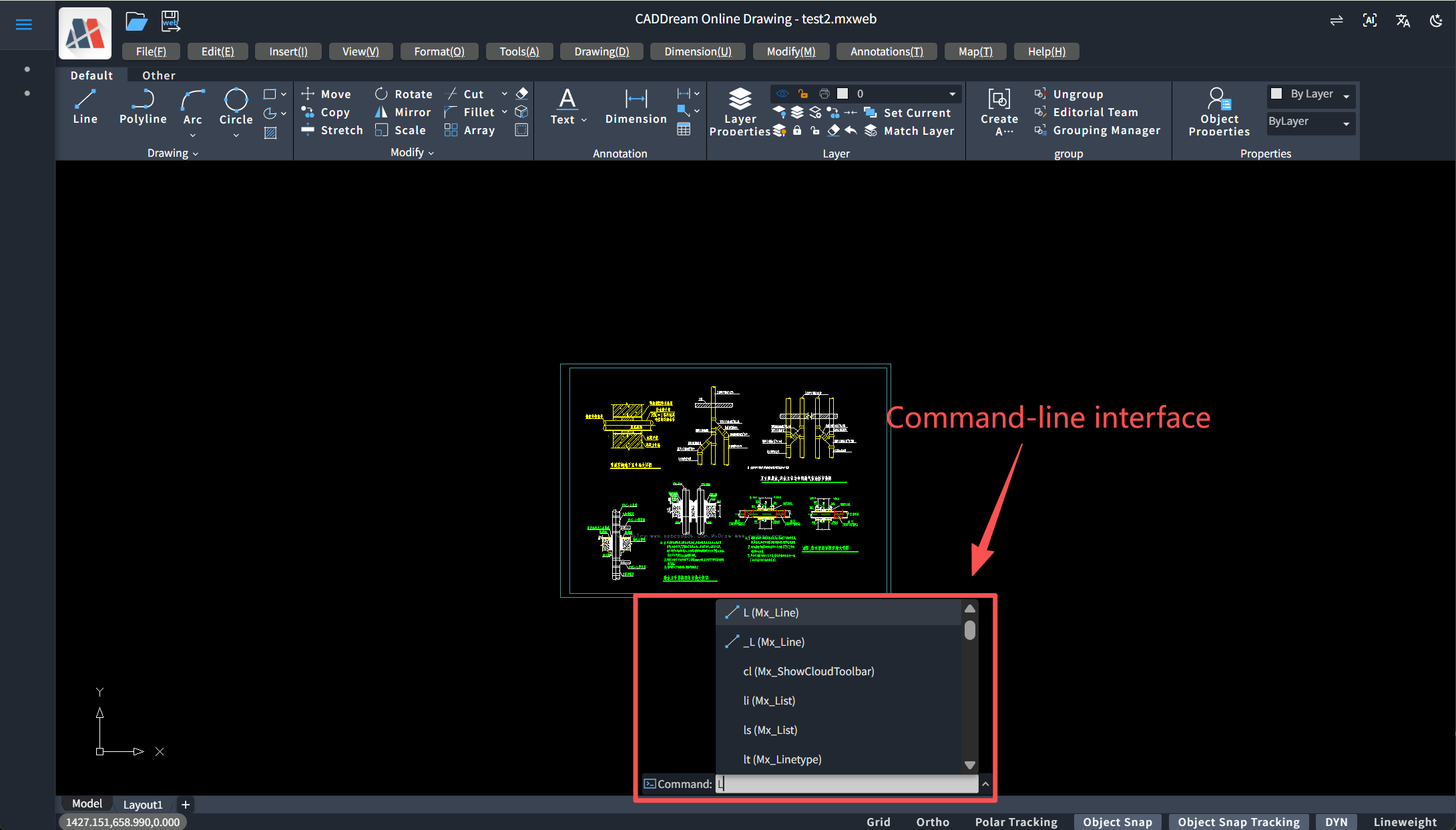Toggle Ortho mode
Image resolution: width=1456 pixels, height=830 pixels.
point(933,822)
